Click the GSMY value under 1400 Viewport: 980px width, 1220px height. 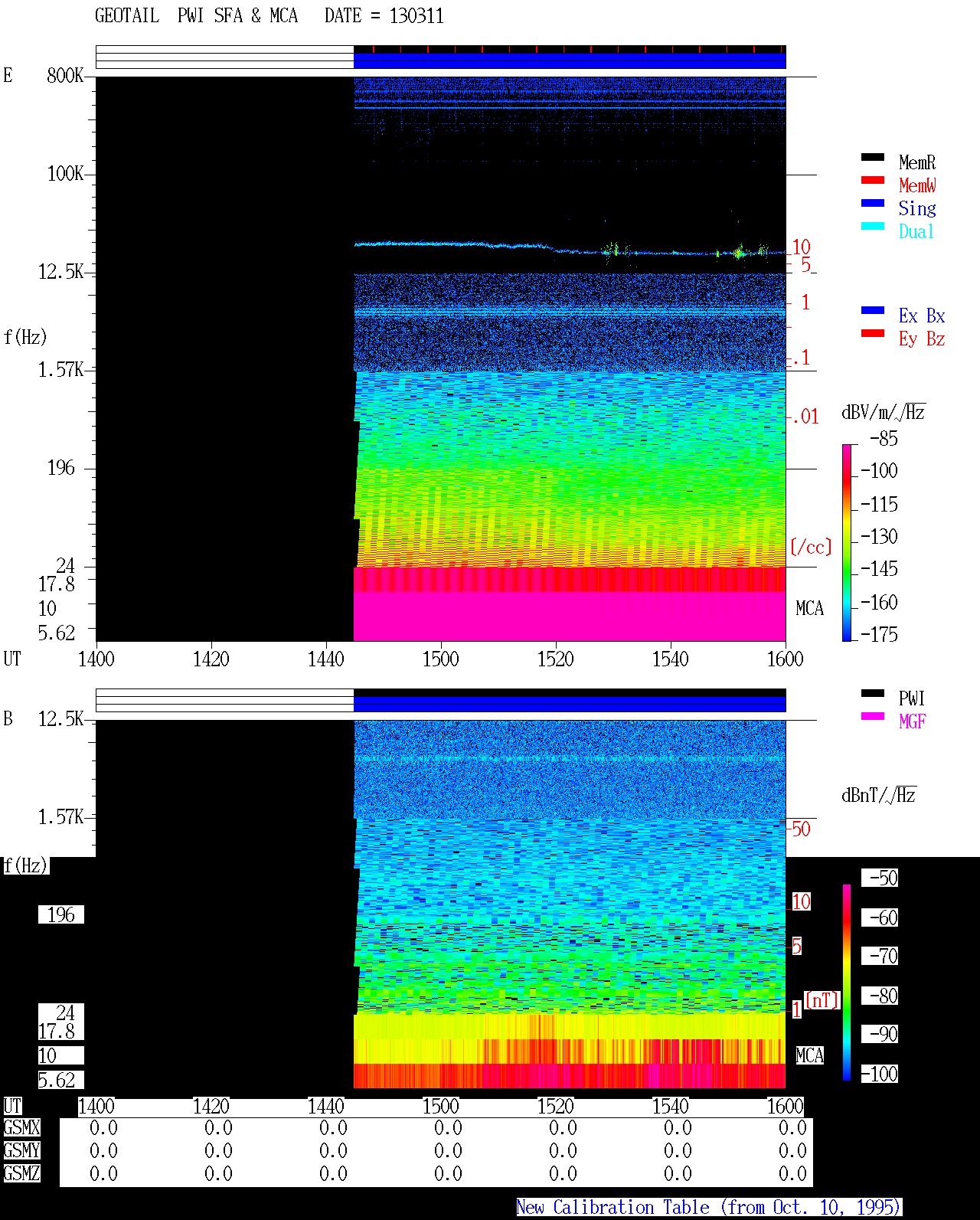click(103, 1150)
